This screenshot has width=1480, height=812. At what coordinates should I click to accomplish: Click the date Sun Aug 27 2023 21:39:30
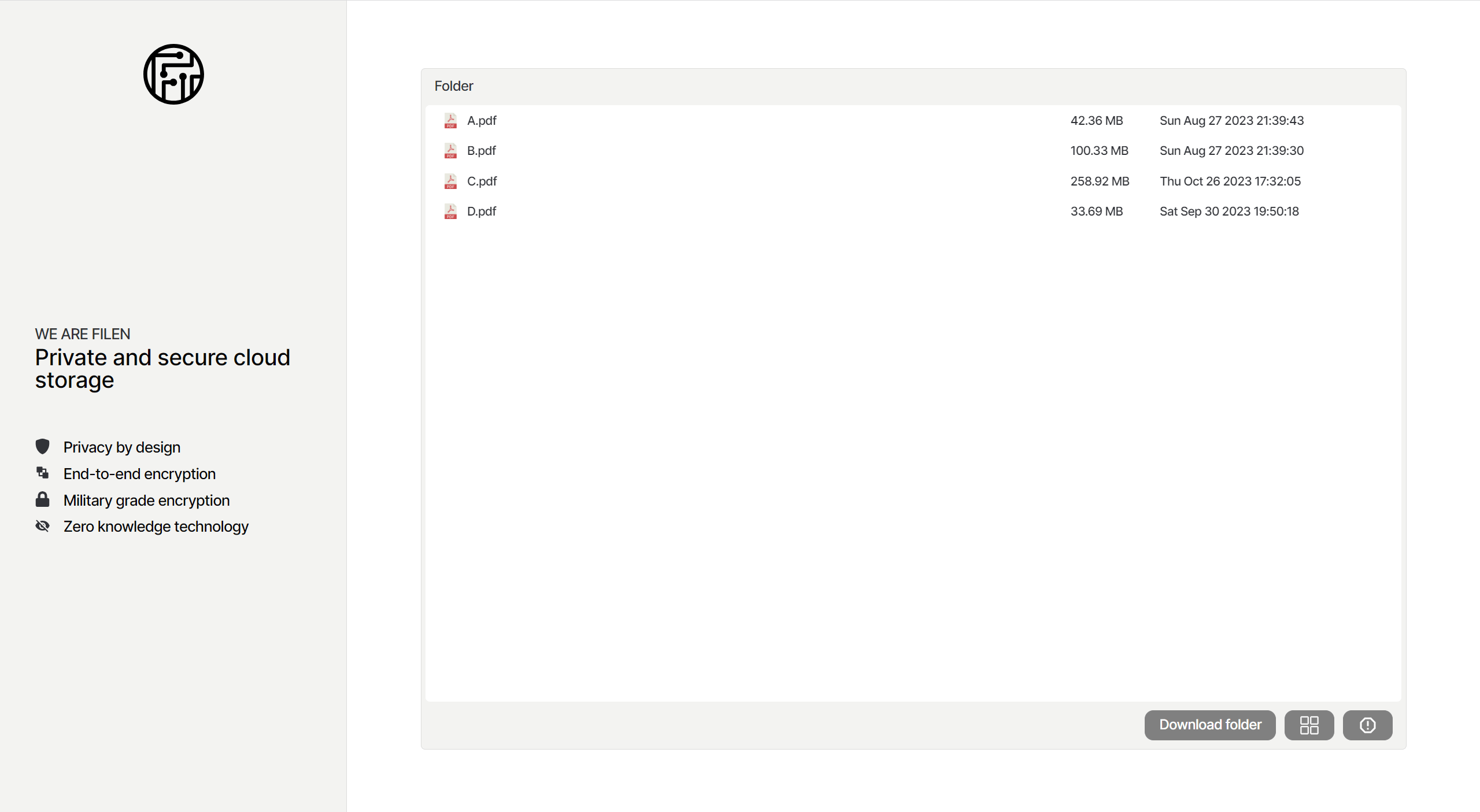pos(1231,150)
